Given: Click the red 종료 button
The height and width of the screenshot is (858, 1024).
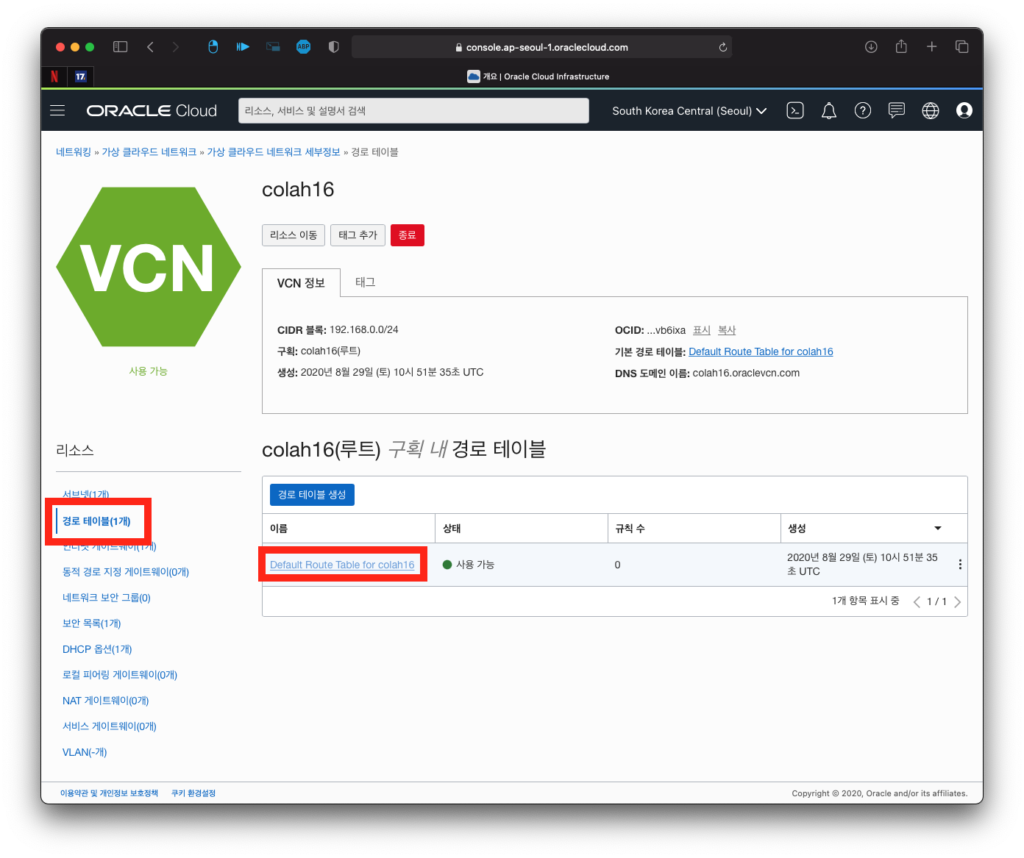Looking at the screenshot, I should tap(407, 235).
